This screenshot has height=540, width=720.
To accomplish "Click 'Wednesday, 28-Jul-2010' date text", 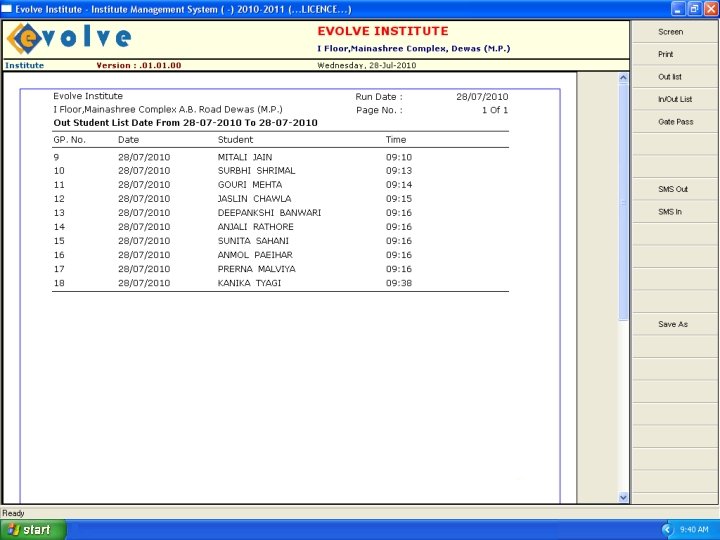I will (366, 65).
